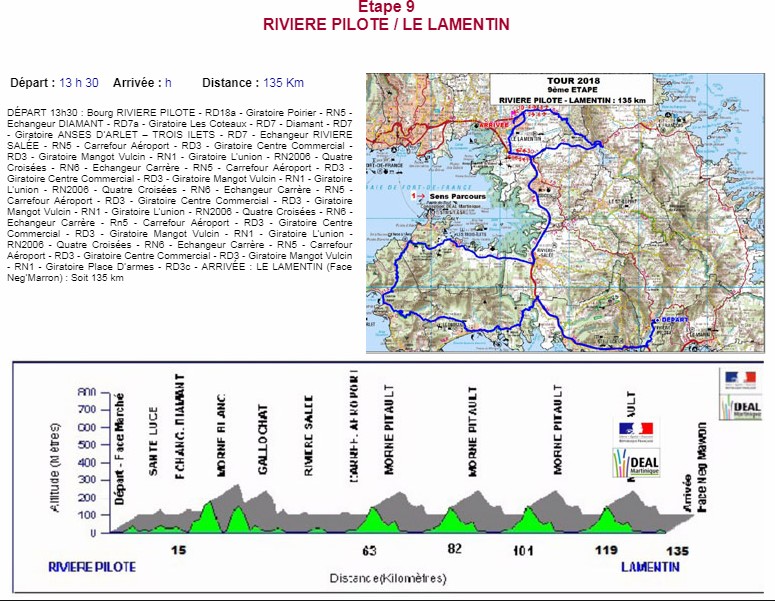Click the "RIVIERE SALEE" profile label
Image resolution: width=775 pixels, height=601 pixels.
pos(308,435)
